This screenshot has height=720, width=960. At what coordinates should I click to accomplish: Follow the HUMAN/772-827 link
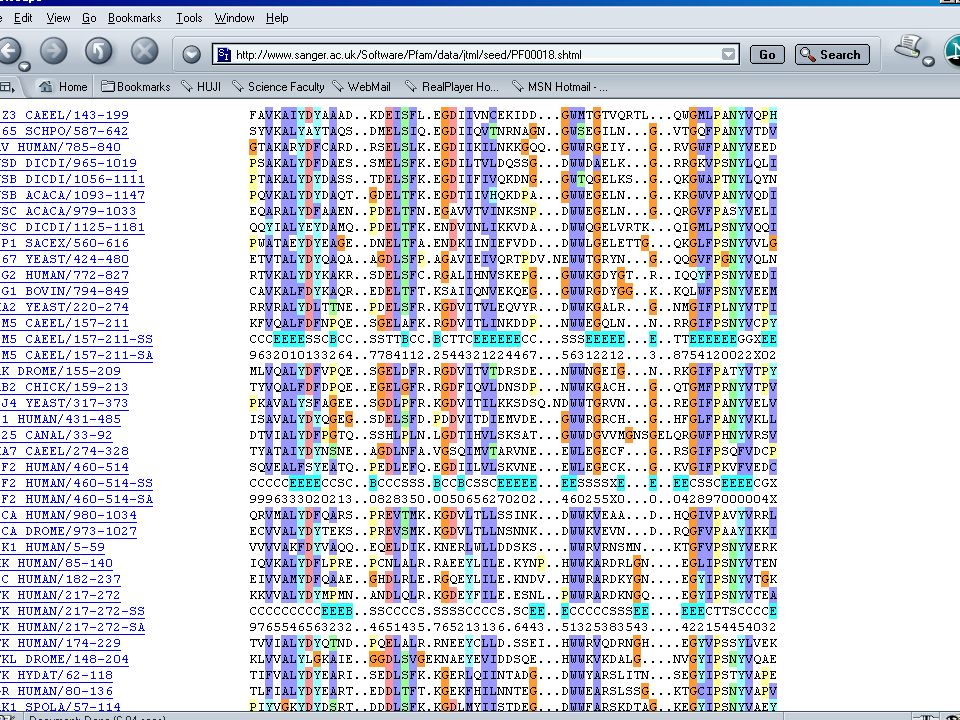point(65,275)
